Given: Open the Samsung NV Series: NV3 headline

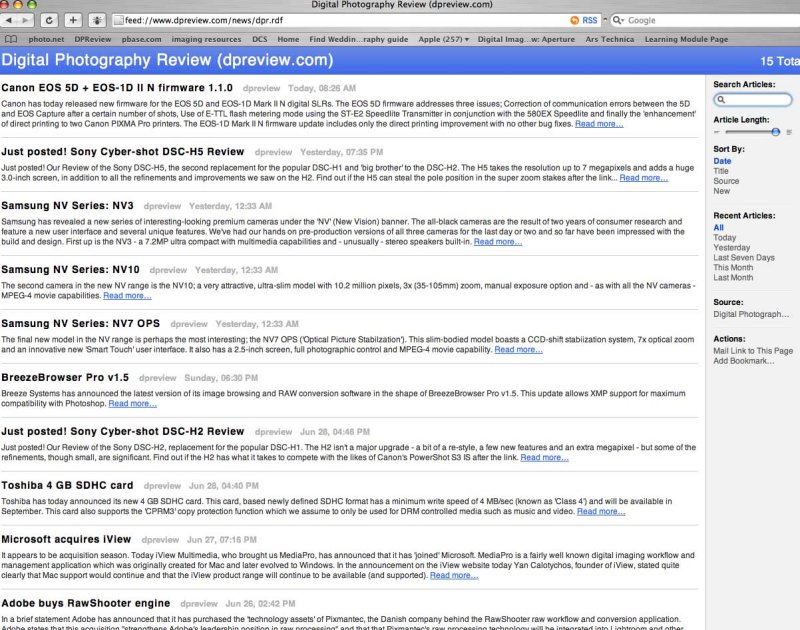Looking at the screenshot, I should click(x=67, y=206).
